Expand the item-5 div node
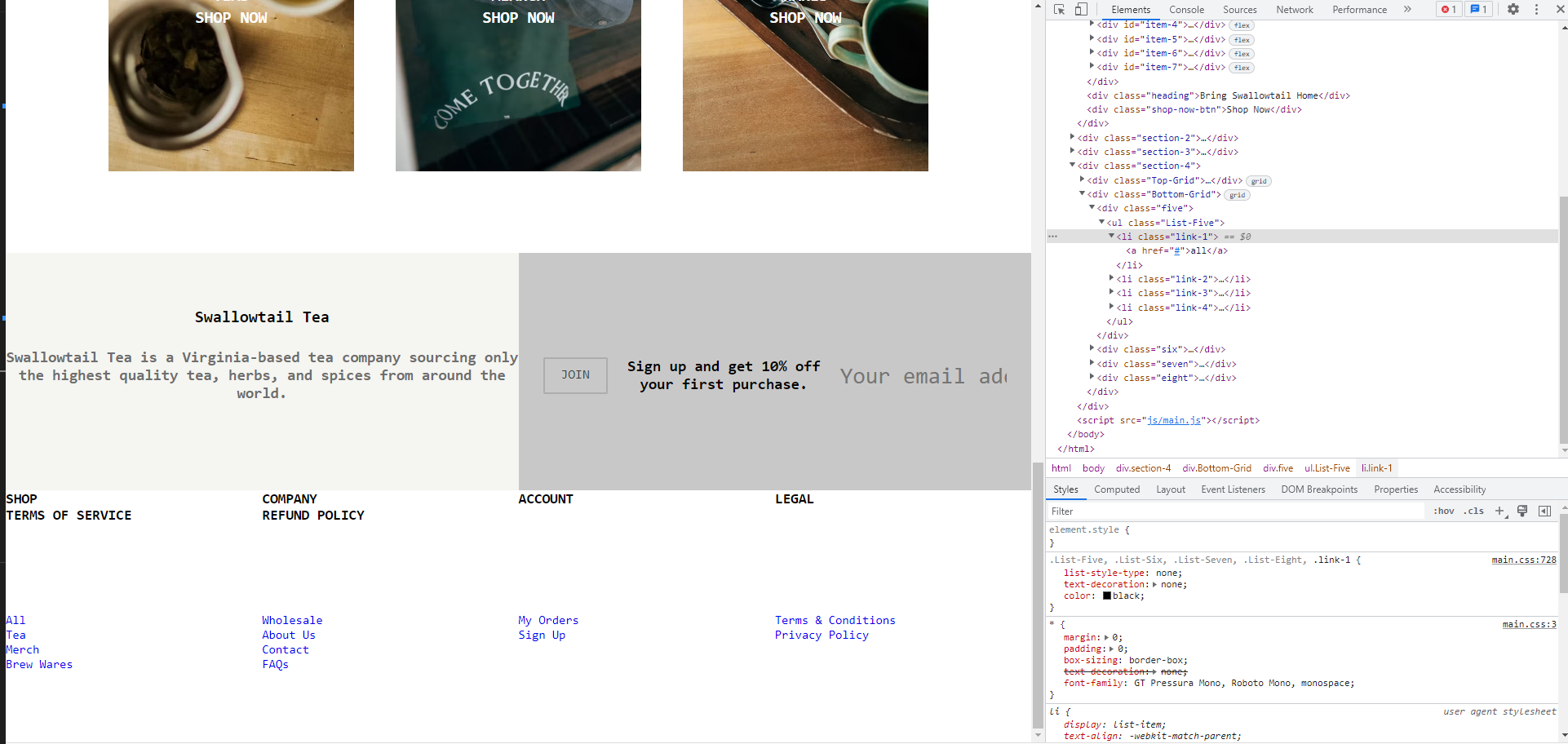Viewport: 1568px width, 744px height. [1092, 38]
